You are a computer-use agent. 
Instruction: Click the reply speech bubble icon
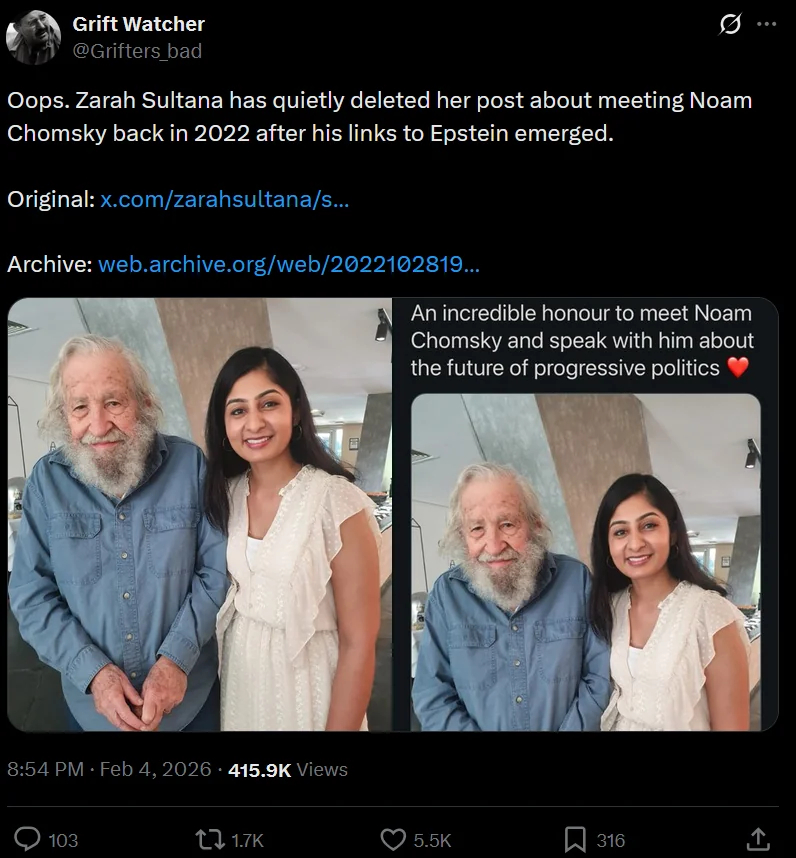coord(28,840)
